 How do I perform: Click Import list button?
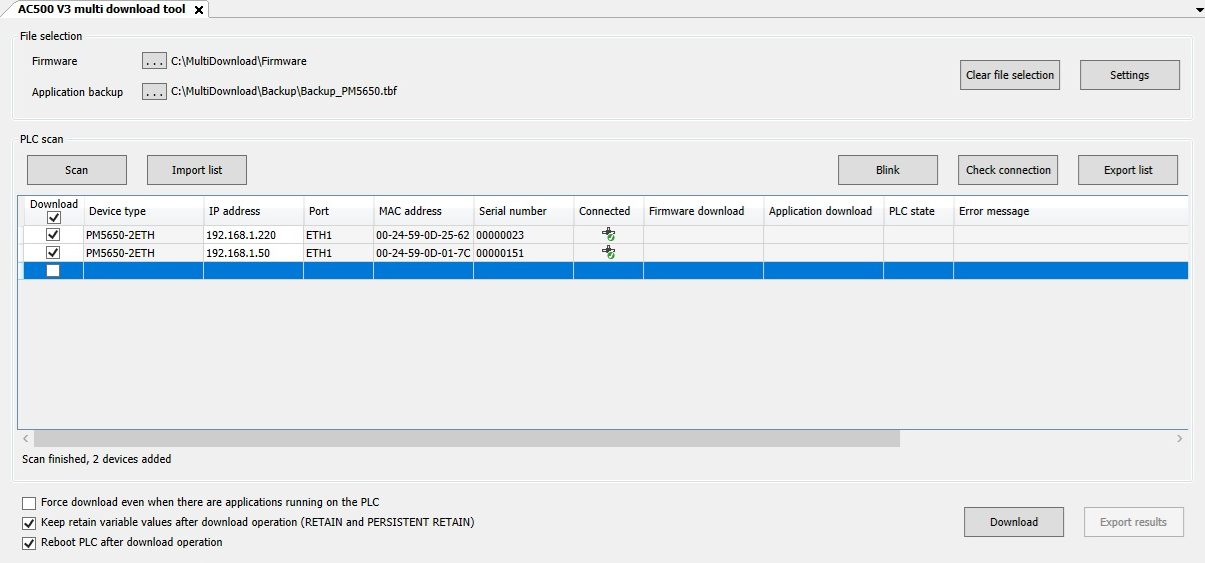(x=197, y=170)
